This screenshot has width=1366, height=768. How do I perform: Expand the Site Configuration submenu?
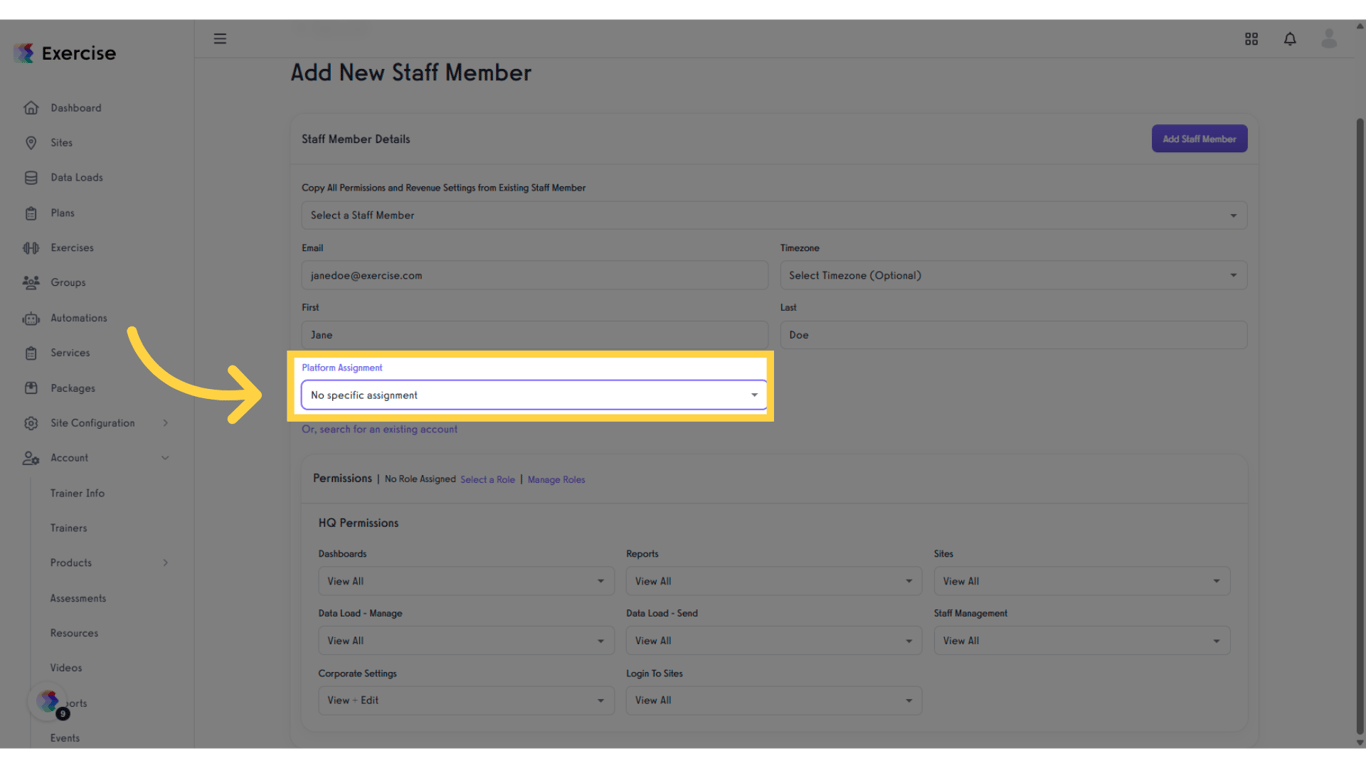click(165, 423)
